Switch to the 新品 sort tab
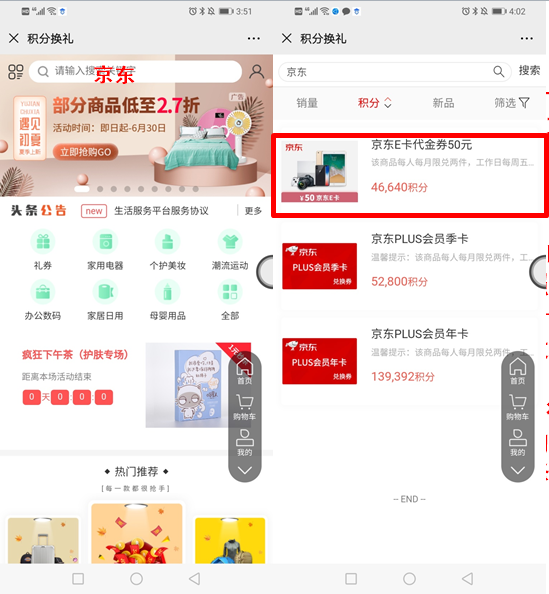 (x=443, y=103)
